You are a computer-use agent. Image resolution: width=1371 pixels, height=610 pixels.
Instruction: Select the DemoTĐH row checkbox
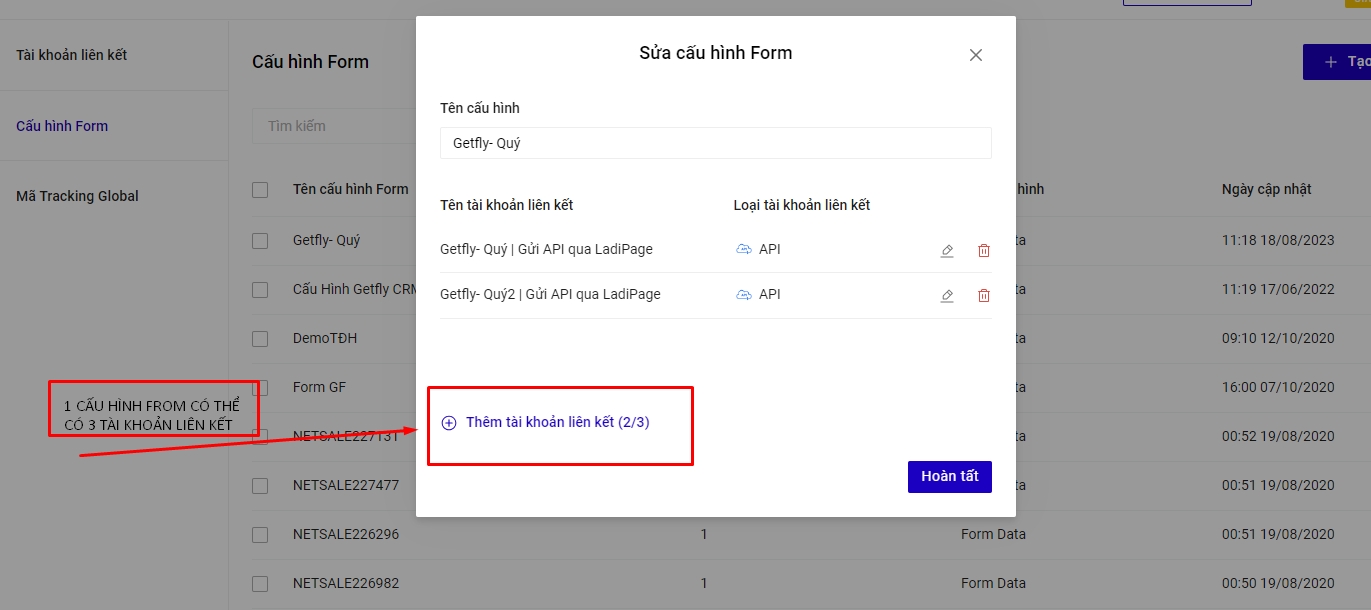(x=260, y=339)
